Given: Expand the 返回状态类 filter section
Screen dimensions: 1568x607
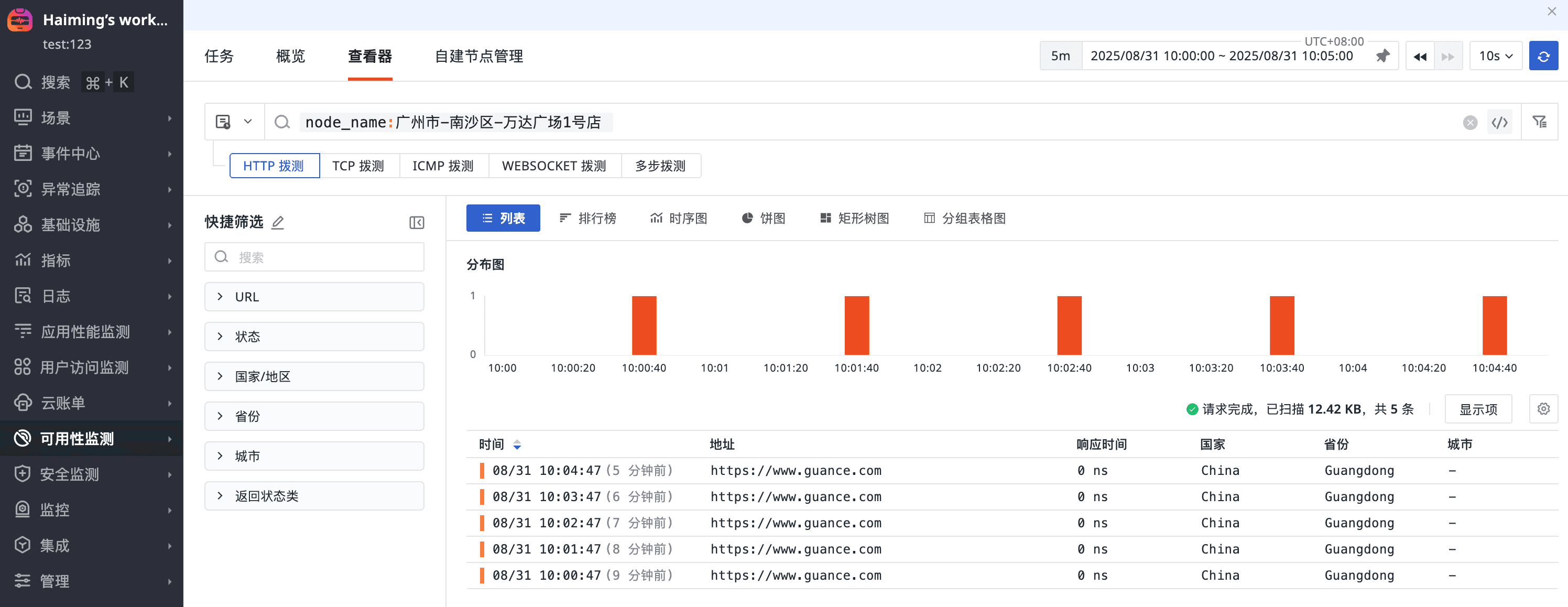Looking at the screenshot, I should (314, 495).
